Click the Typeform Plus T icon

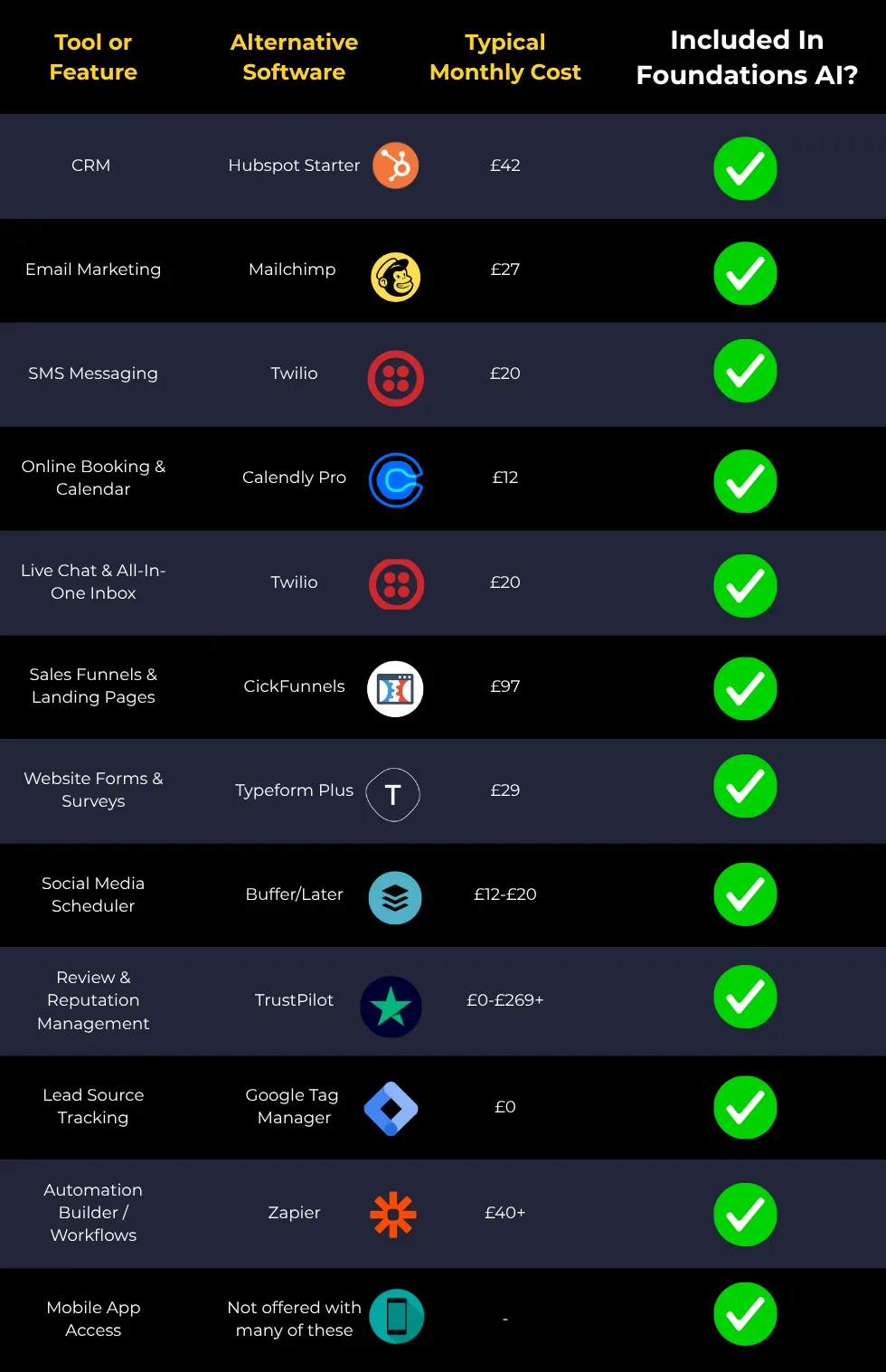(x=392, y=794)
